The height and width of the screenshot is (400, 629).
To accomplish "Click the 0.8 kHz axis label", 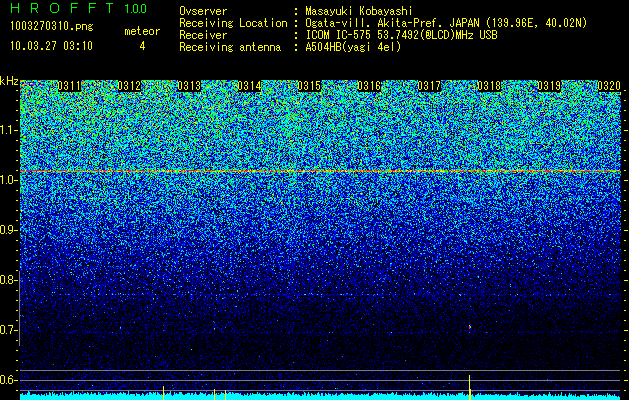I will coord(8,280).
